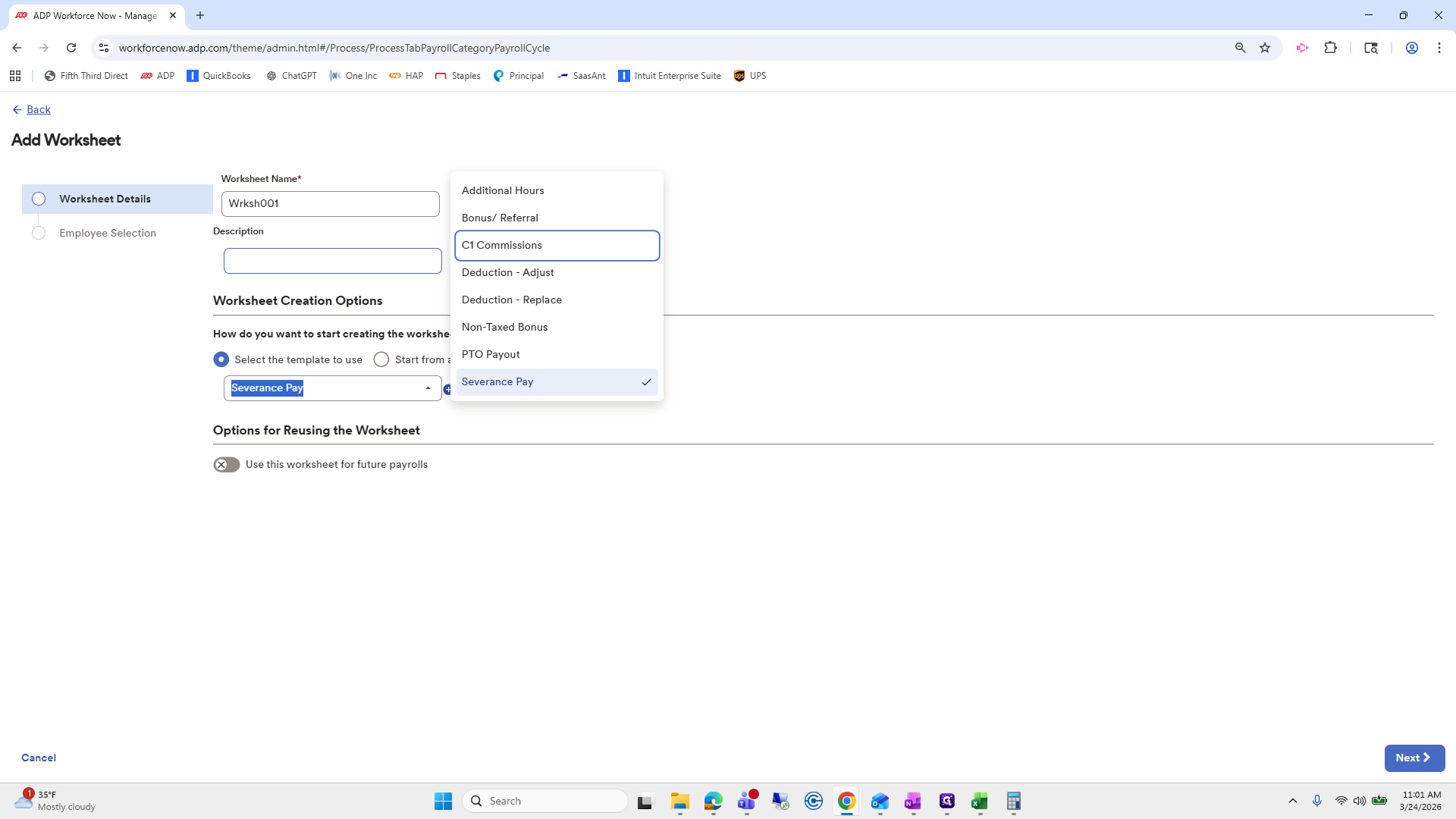Choose the 'Start from' radio option

[x=381, y=359]
